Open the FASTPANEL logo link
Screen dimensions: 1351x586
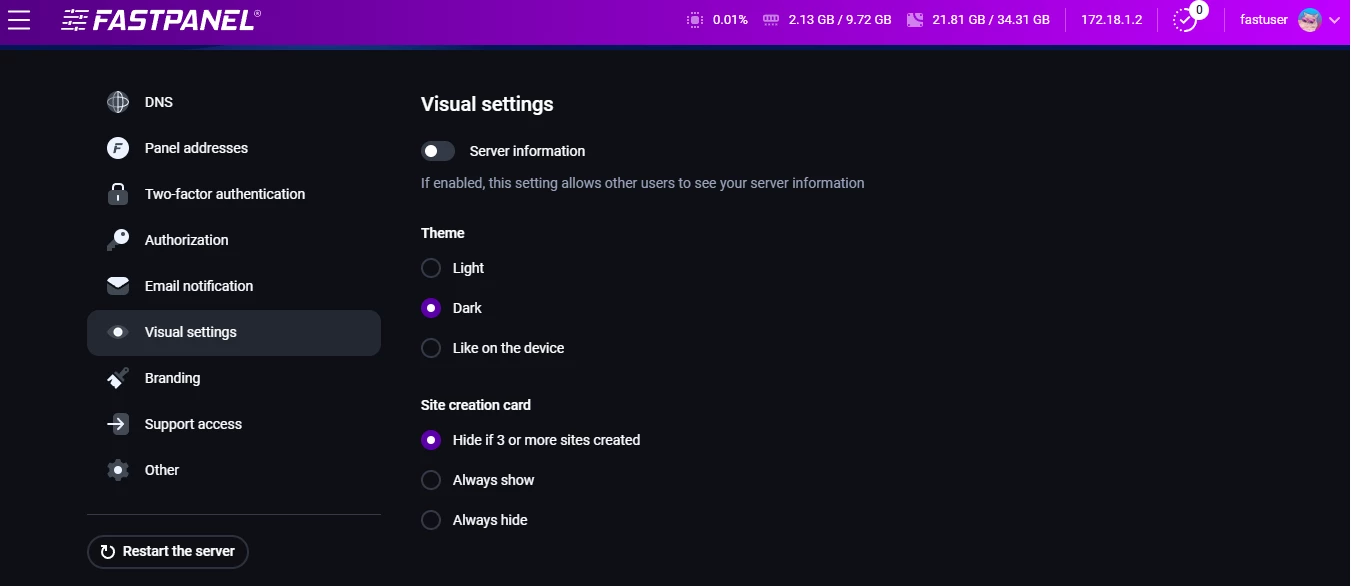coord(160,19)
